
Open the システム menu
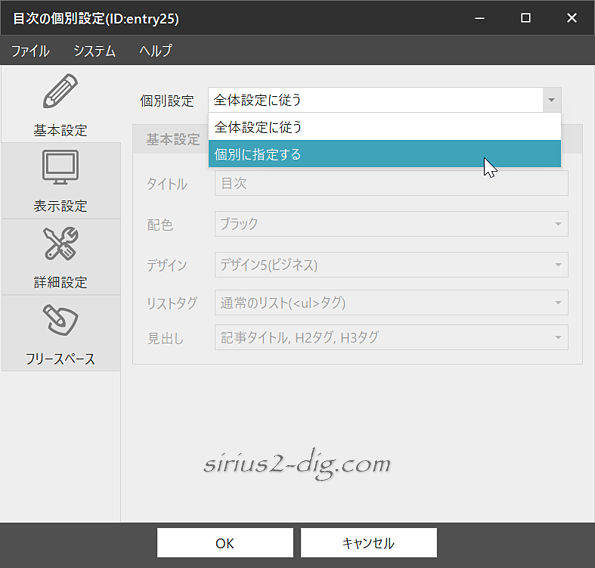pyautogui.click(x=94, y=51)
